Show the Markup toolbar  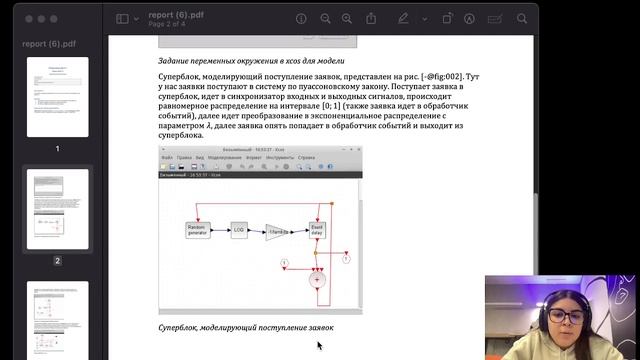click(469, 19)
